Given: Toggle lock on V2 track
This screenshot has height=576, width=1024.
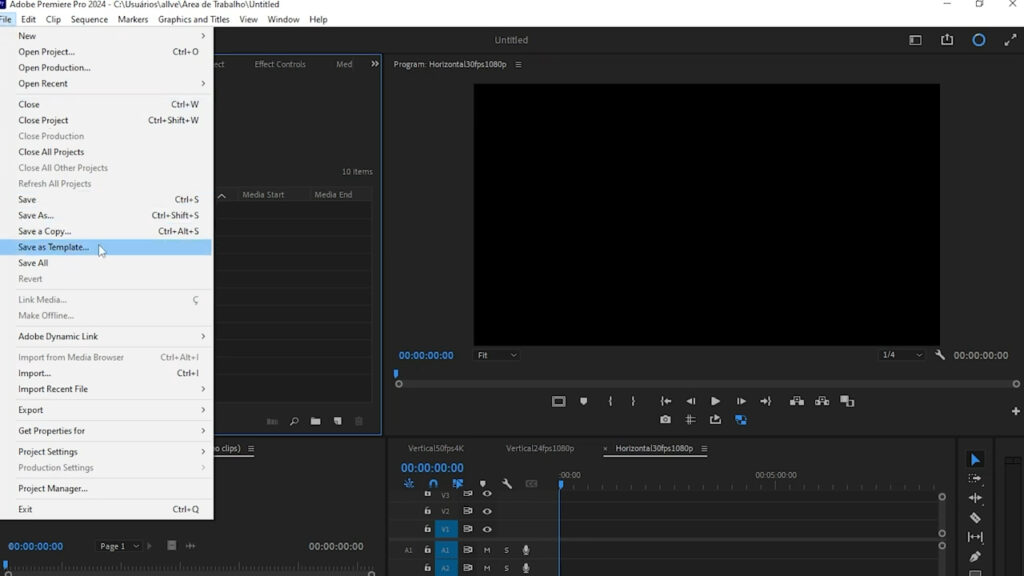Looking at the screenshot, I should [x=427, y=511].
